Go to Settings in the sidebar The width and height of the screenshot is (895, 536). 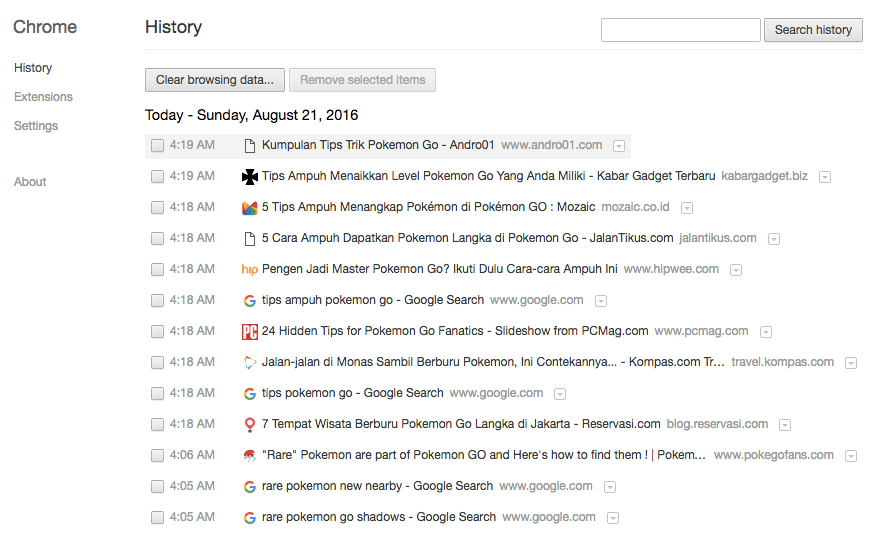coord(36,126)
